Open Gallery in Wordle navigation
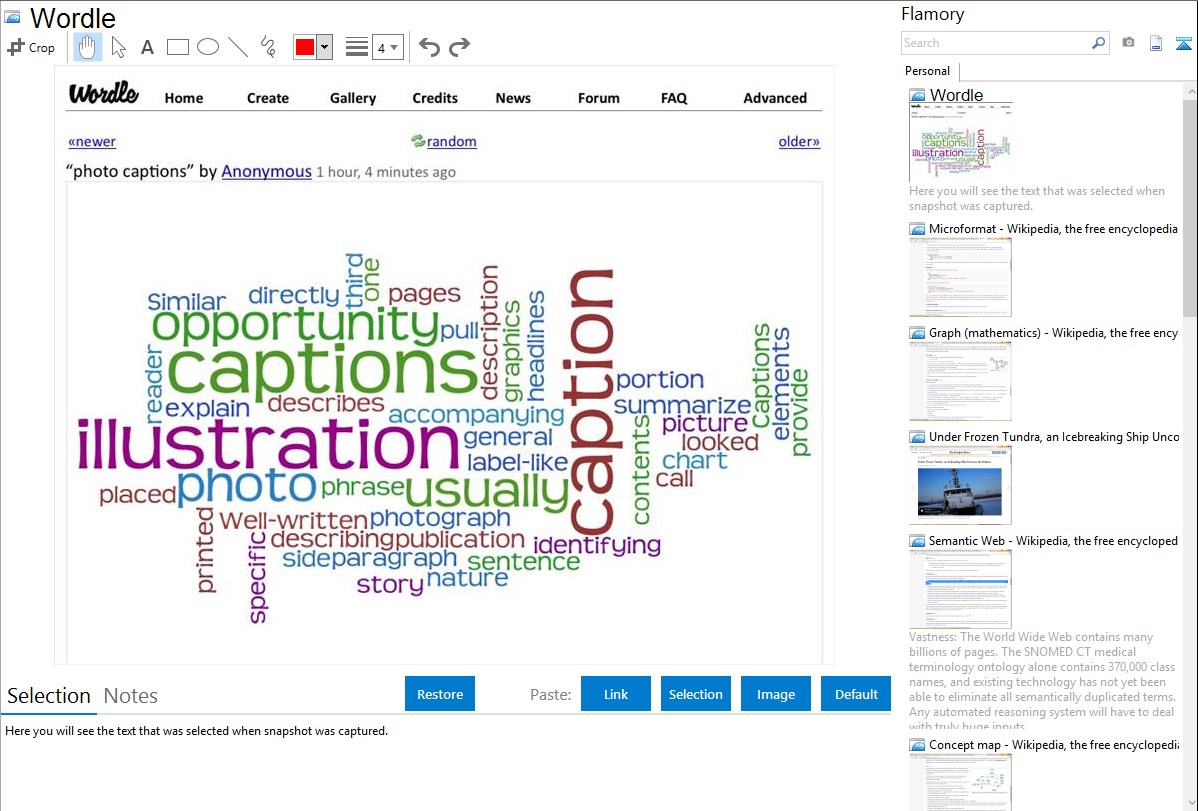 point(353,98)
